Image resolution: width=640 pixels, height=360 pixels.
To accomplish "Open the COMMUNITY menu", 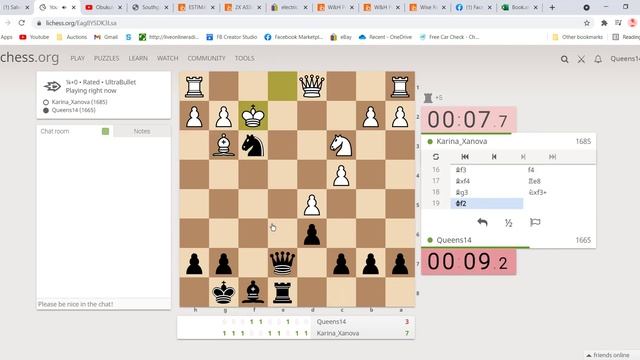I will 206,58.
